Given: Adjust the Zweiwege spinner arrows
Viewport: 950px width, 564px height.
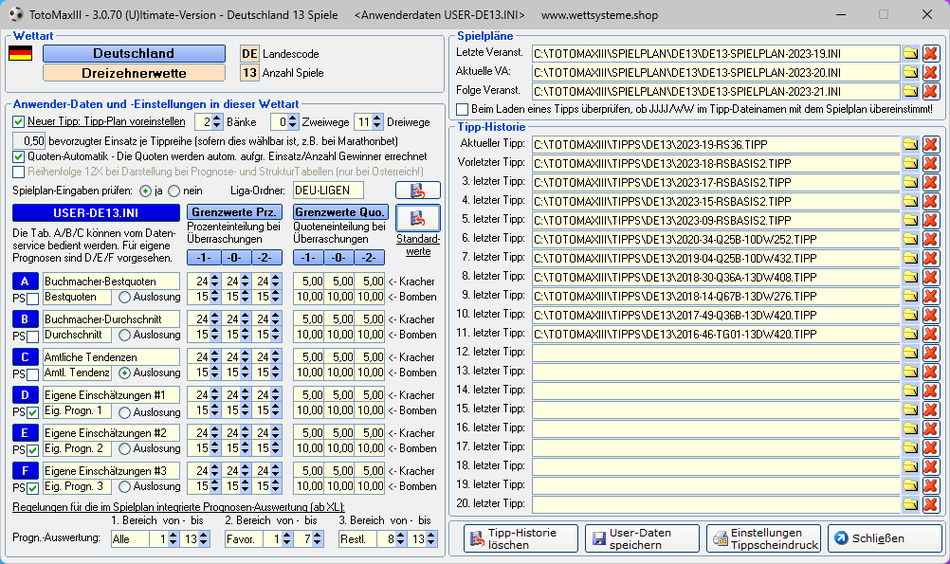Looking at the screenshot, I should [x=293, y=122].
